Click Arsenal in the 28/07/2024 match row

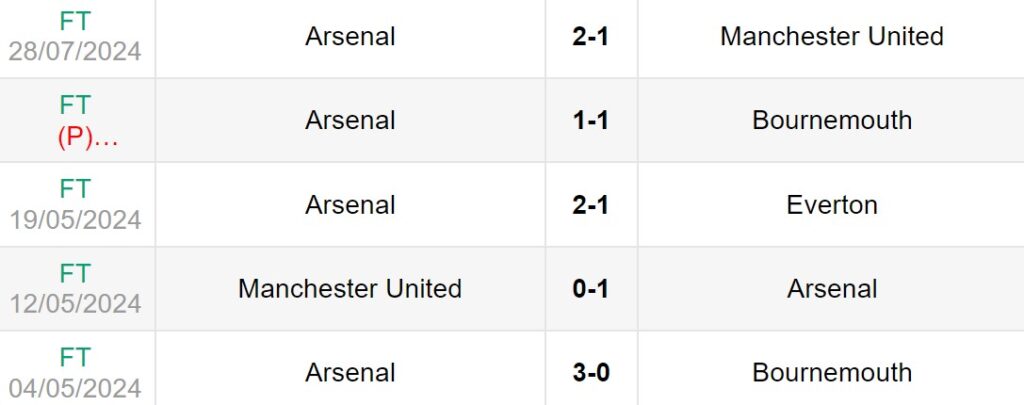click(350, 37)
